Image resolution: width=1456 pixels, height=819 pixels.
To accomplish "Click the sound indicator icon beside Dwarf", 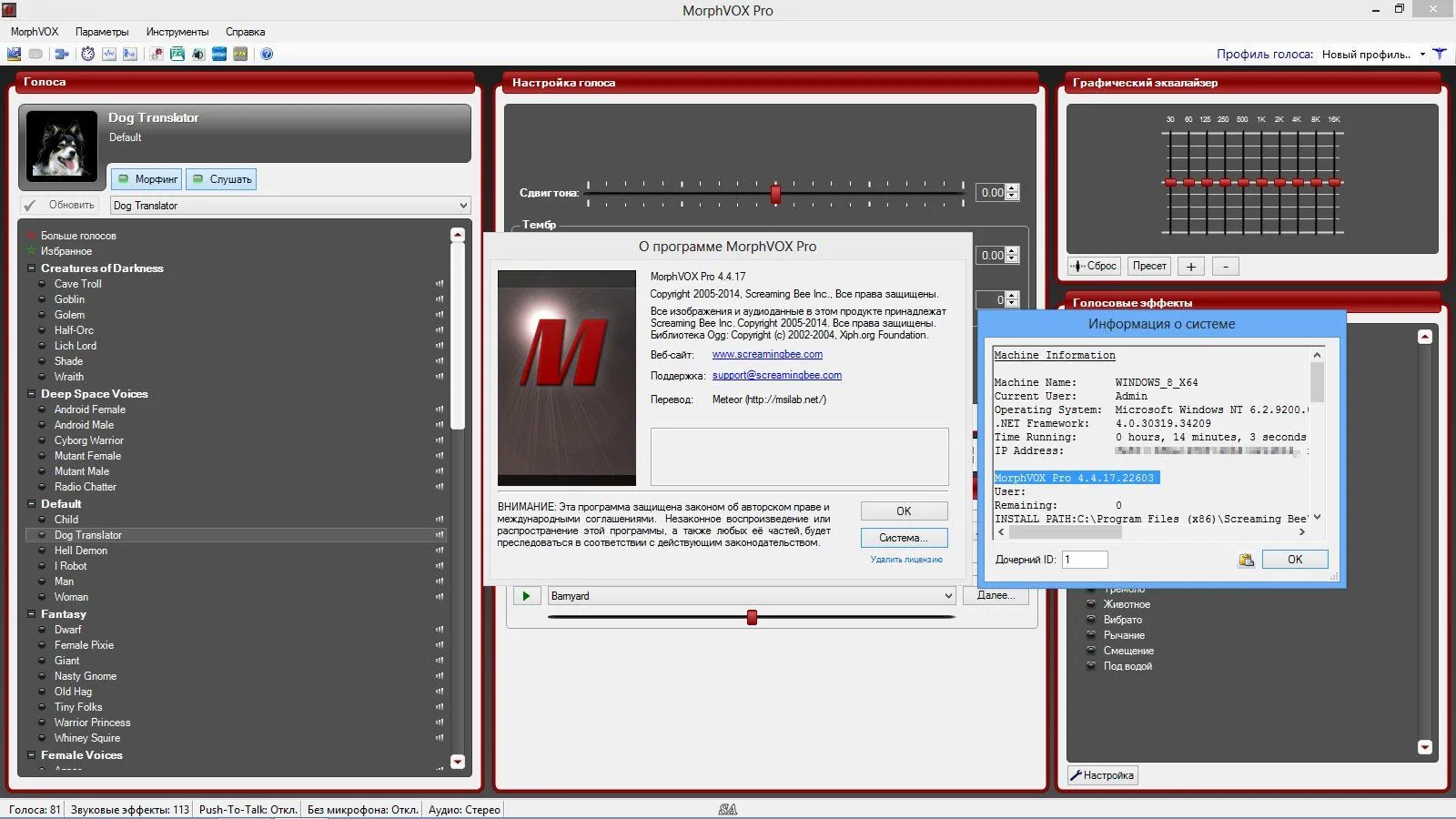I will coord(440,630).
